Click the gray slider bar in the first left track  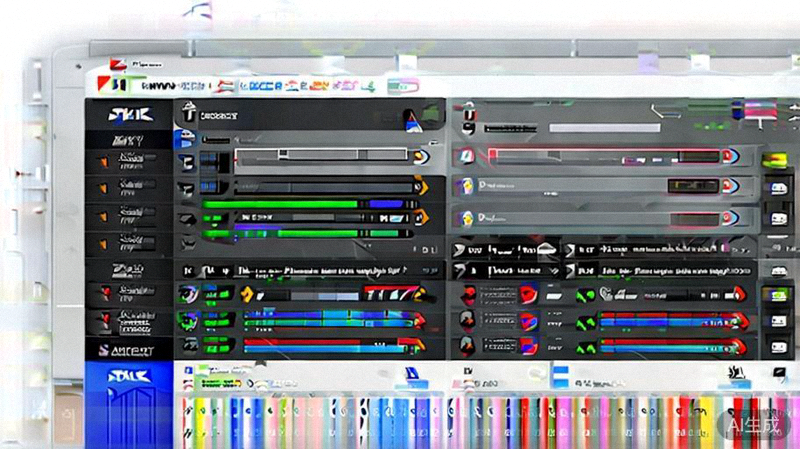(x=320, y=156)
